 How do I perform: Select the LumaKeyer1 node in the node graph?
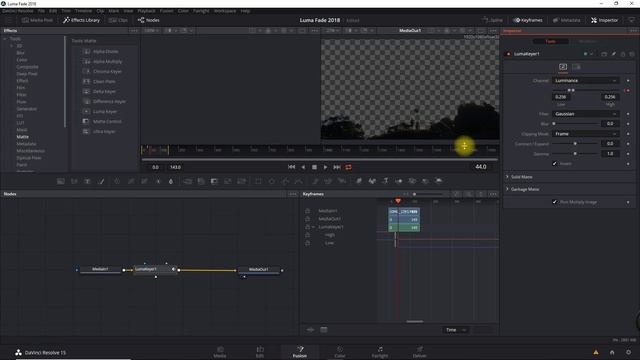pos(155,269)
